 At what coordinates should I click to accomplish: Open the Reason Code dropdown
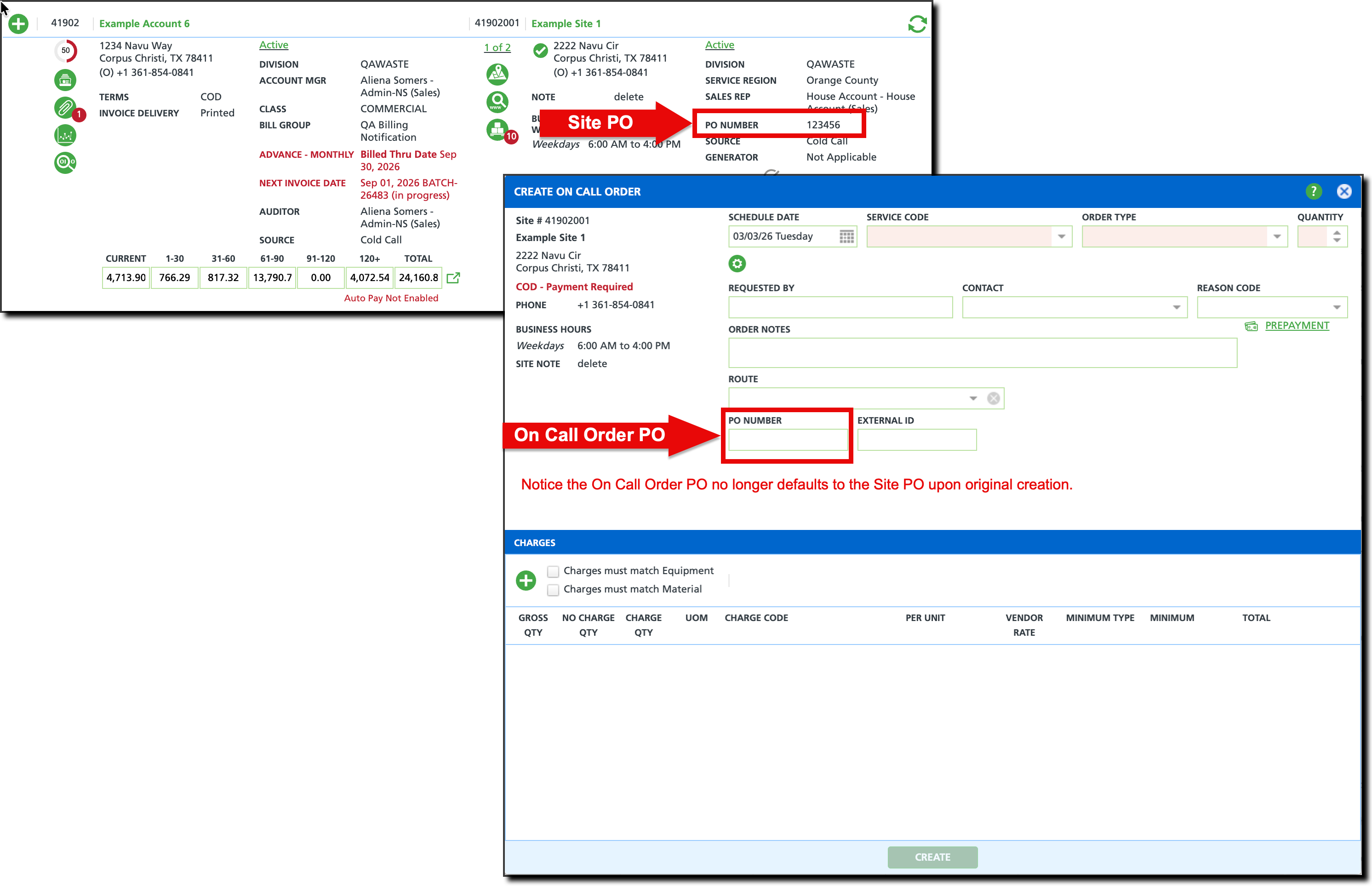point(1336,307)
